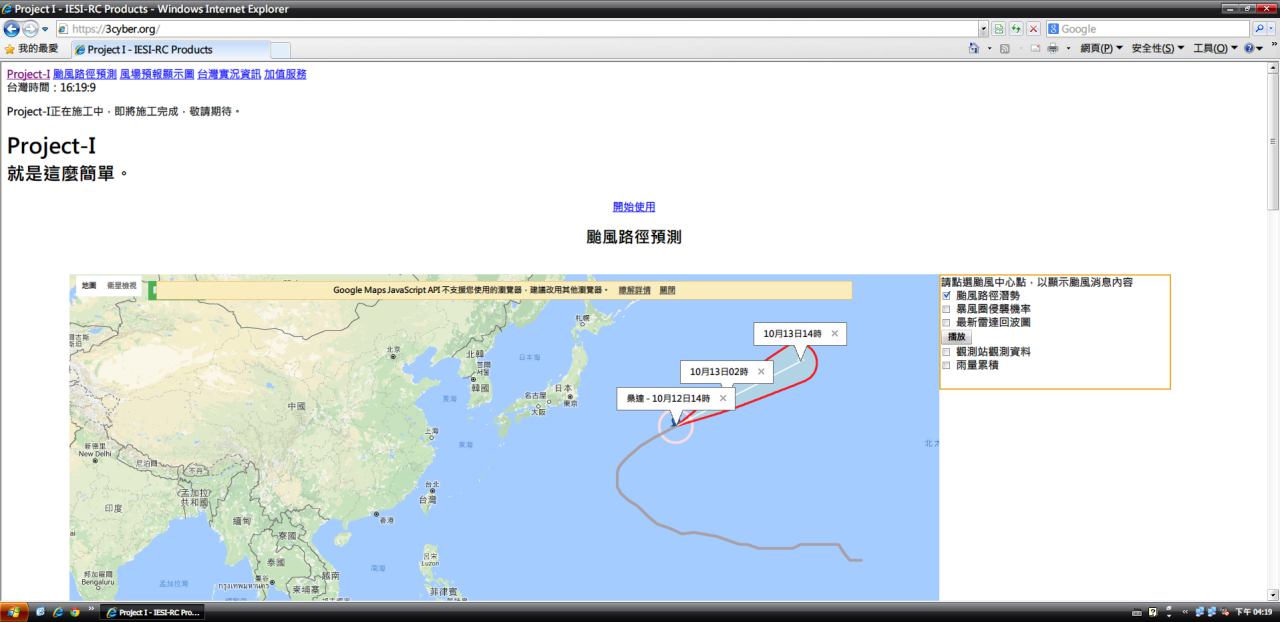Open the Print icon dropdown arrow
1280x622 pixels.
point(1068,48)
